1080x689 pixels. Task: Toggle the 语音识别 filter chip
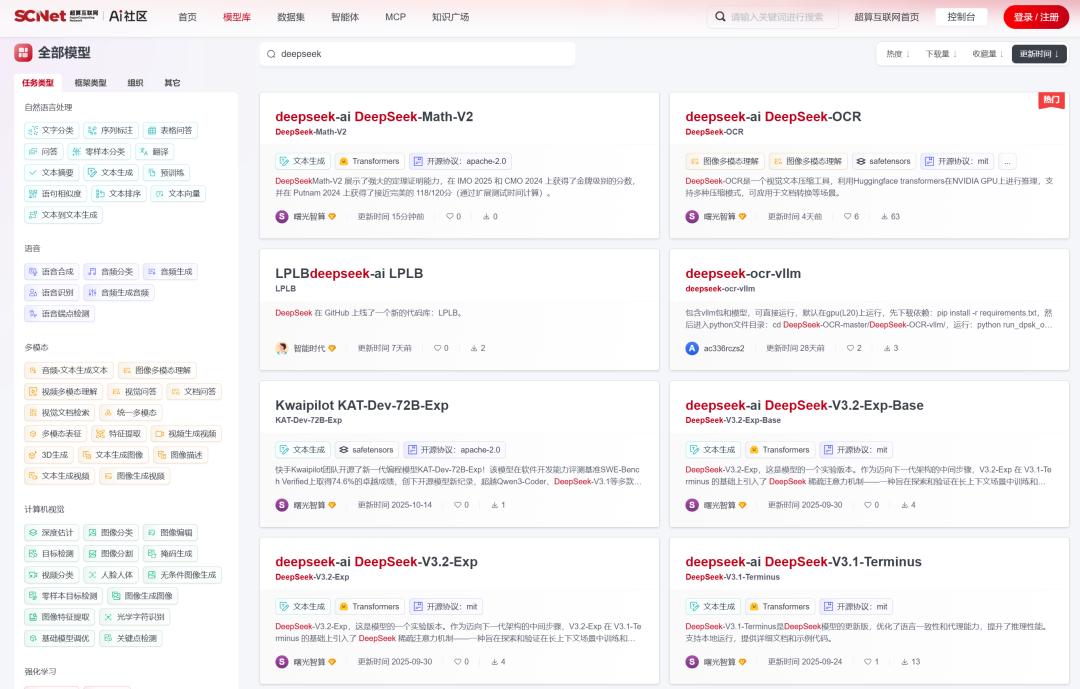[x=51, y=293]
